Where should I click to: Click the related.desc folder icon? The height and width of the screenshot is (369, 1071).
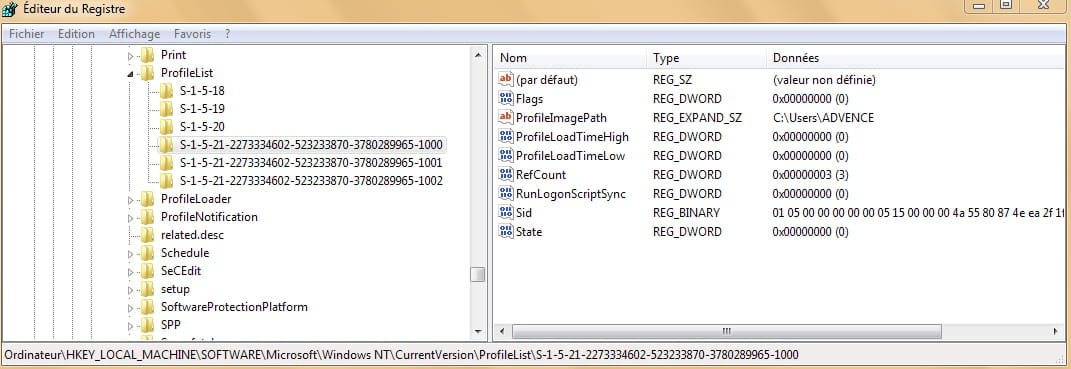(x=148, y=235)
